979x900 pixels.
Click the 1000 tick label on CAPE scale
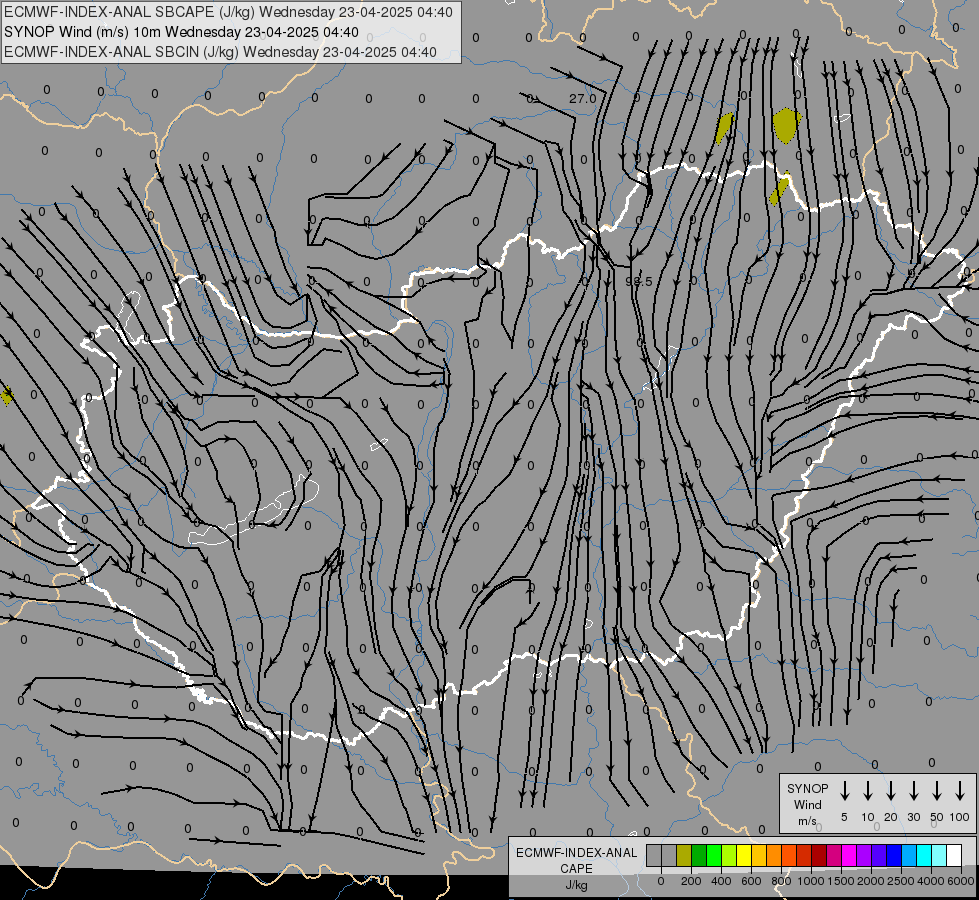coord(811,881)
